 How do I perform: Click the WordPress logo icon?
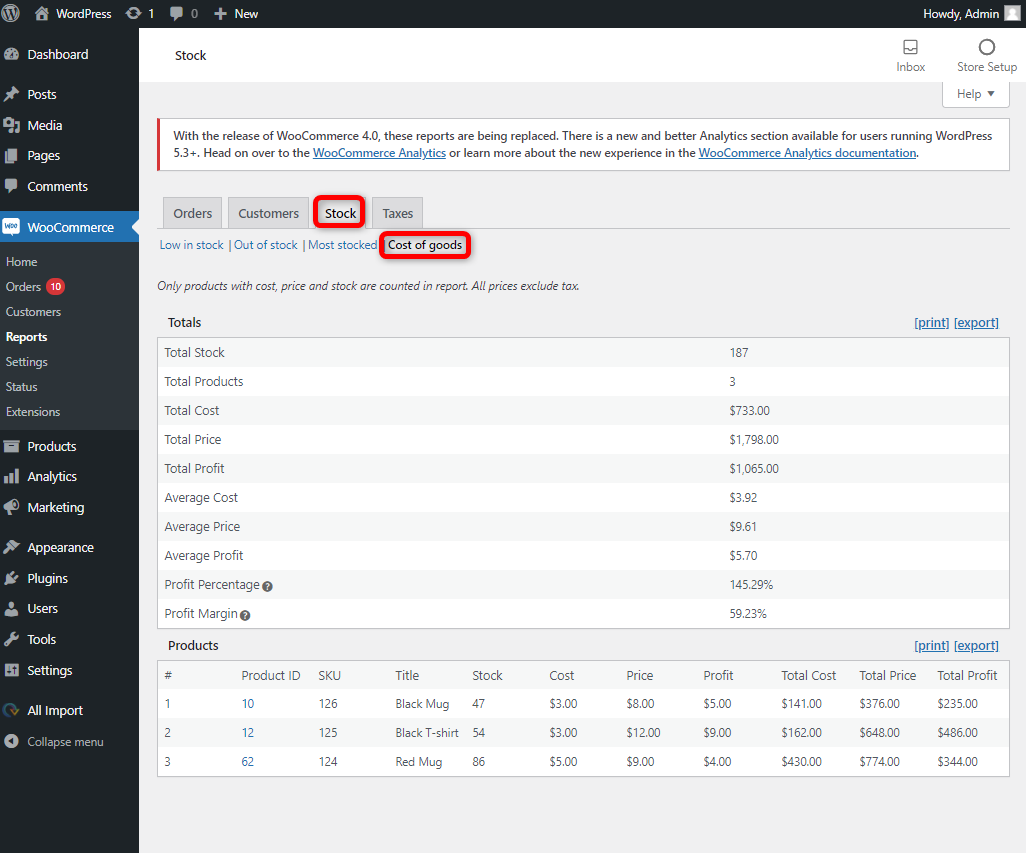(x=10, y=13)
